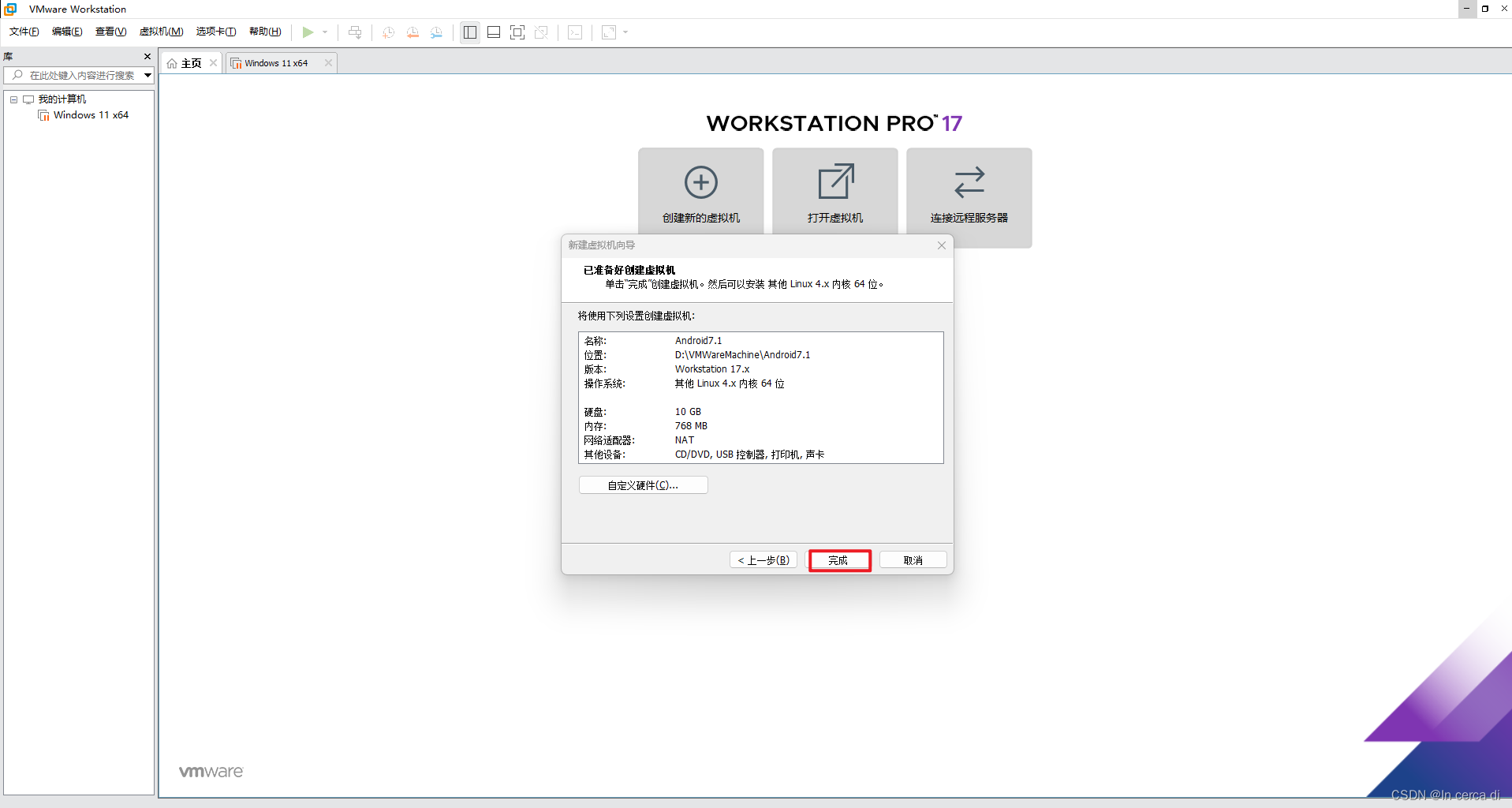Click the stretch guest display icon
Image resolution: width=1512 pixels, height=808 pixels.
coord(609,32)
